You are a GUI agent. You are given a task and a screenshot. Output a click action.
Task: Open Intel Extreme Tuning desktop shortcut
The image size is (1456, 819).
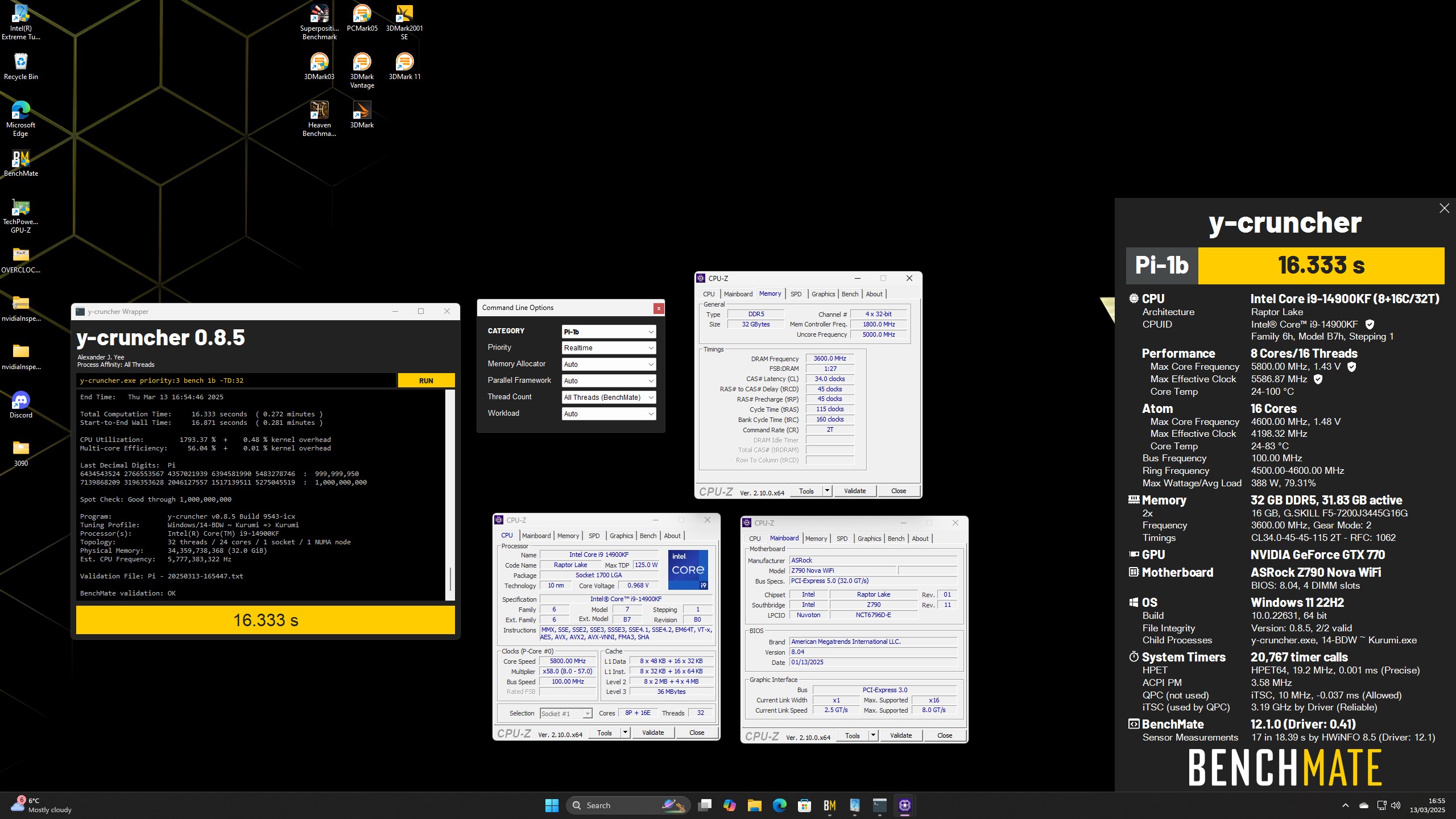coord(20,22)
